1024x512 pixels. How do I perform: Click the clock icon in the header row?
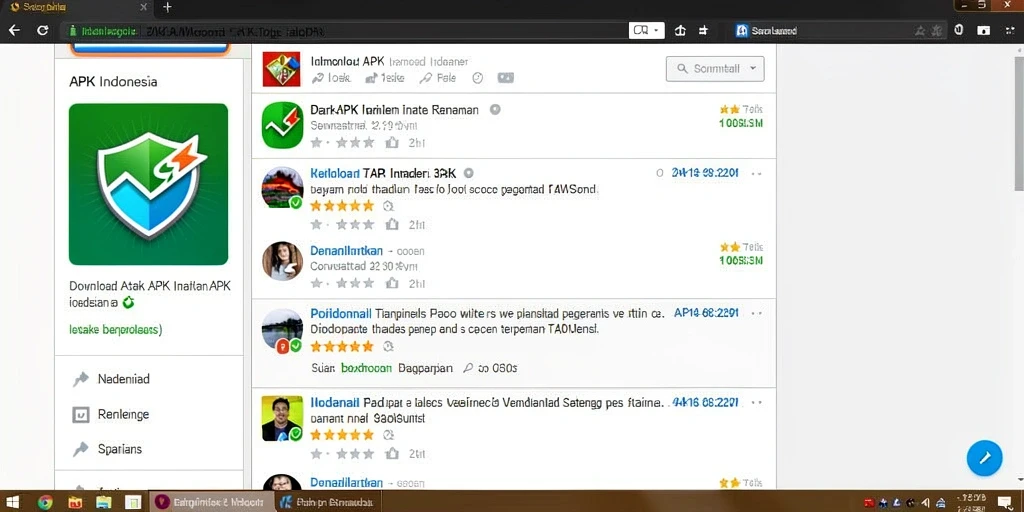[477, 78]
